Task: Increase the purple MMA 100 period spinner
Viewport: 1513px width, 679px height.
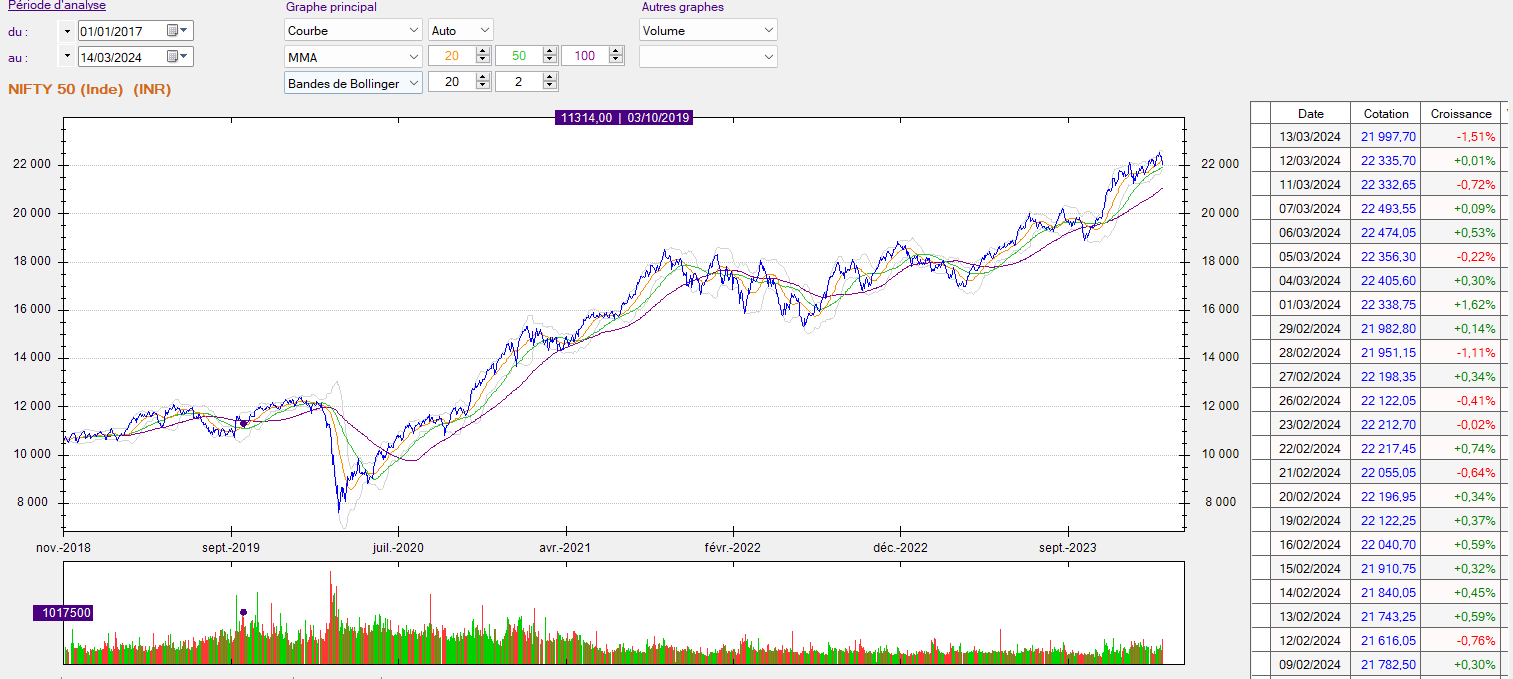Action: 616,52
